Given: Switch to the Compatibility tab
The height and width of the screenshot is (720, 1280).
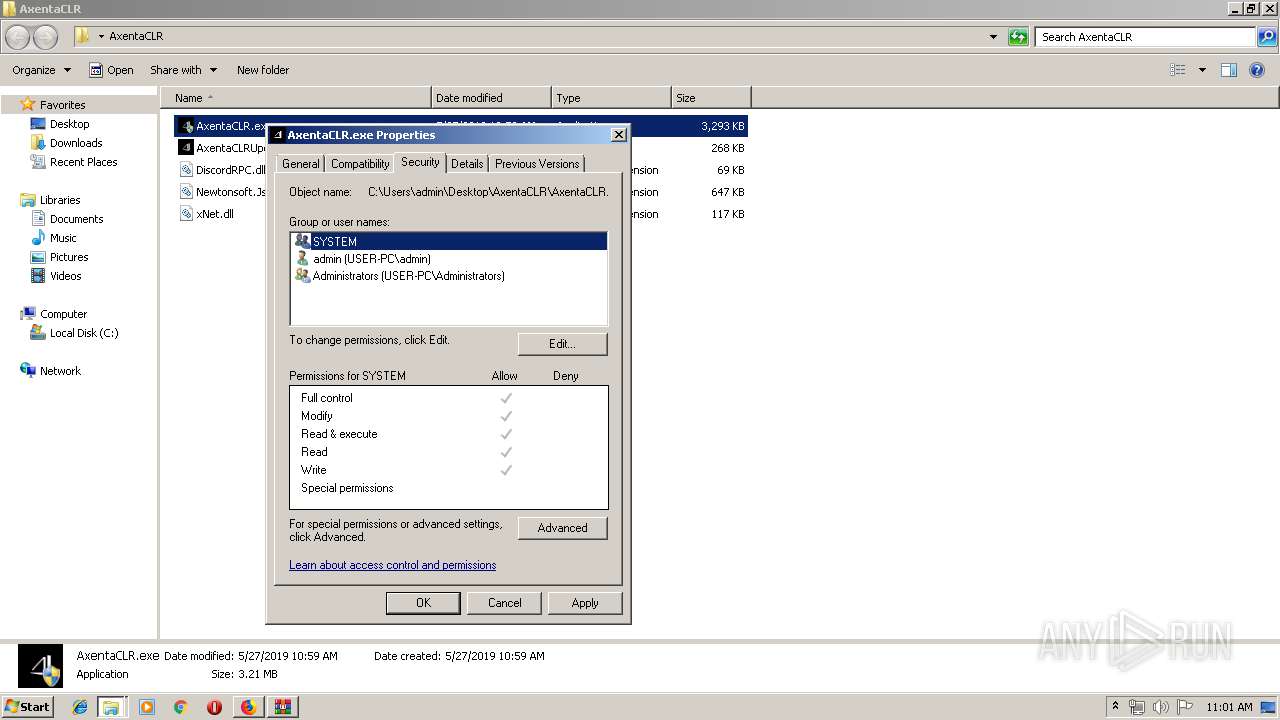Looking at the screenshot, I should point(360,164).
